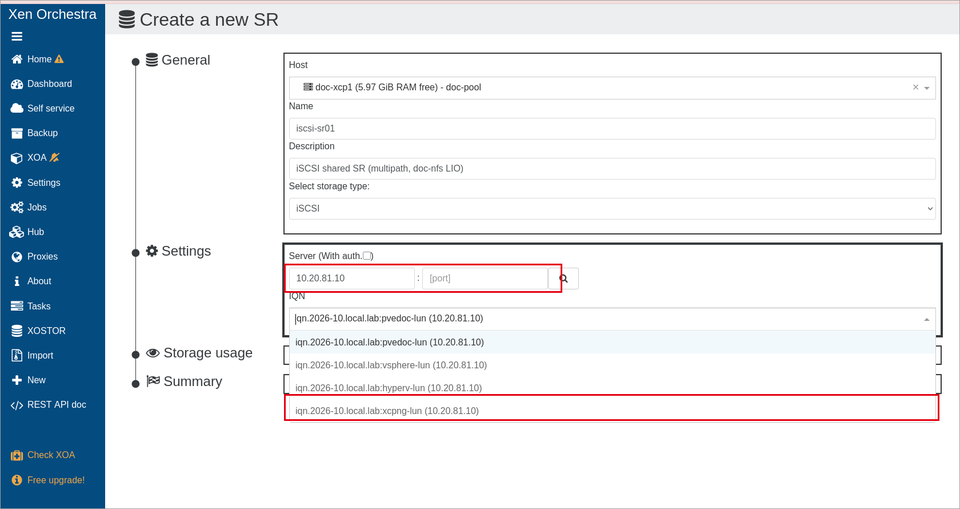Click the port input field
This screenshot has width=960, height=509.
coord(485,278)
